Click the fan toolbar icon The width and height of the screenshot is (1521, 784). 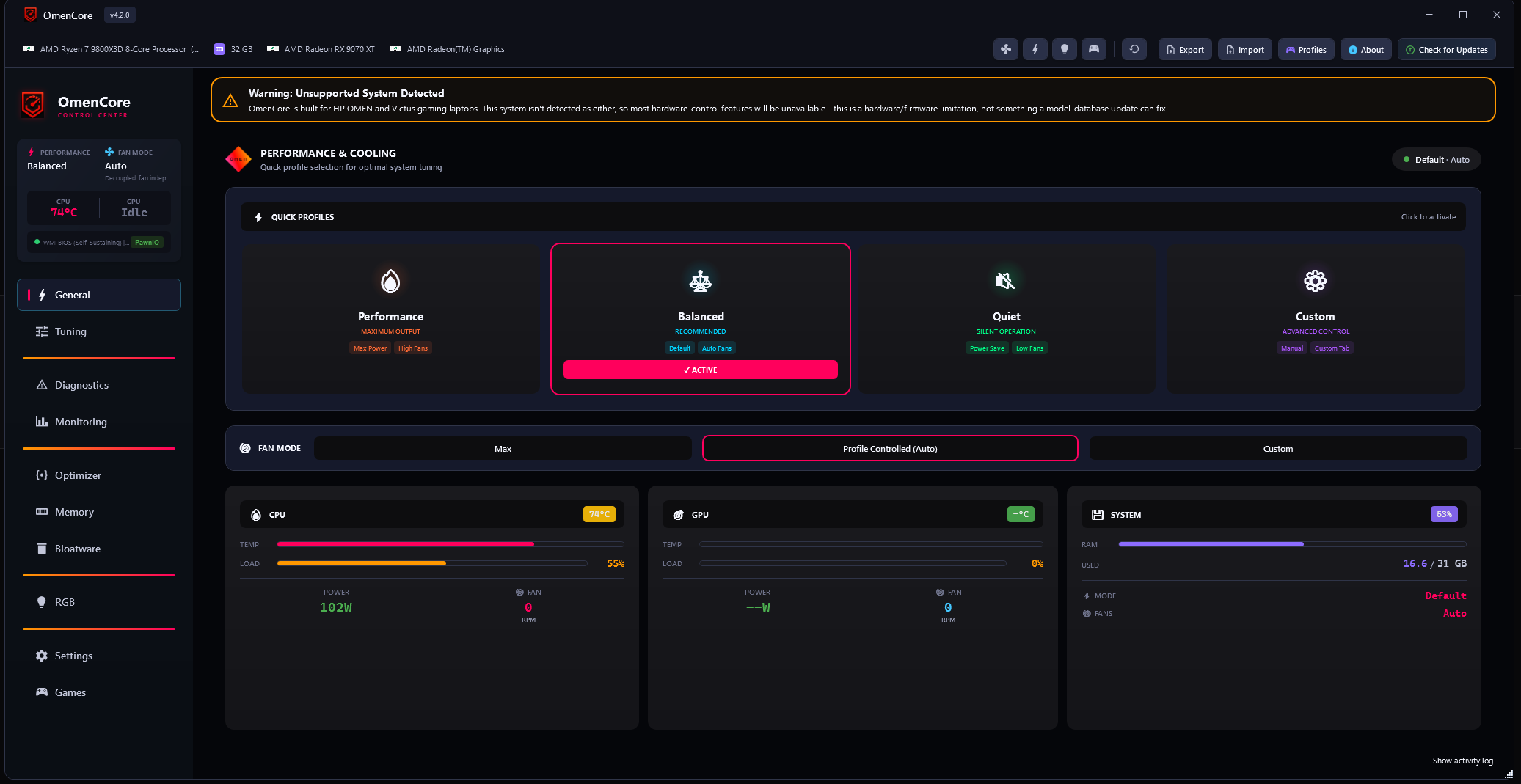(x=1005, y=49)
